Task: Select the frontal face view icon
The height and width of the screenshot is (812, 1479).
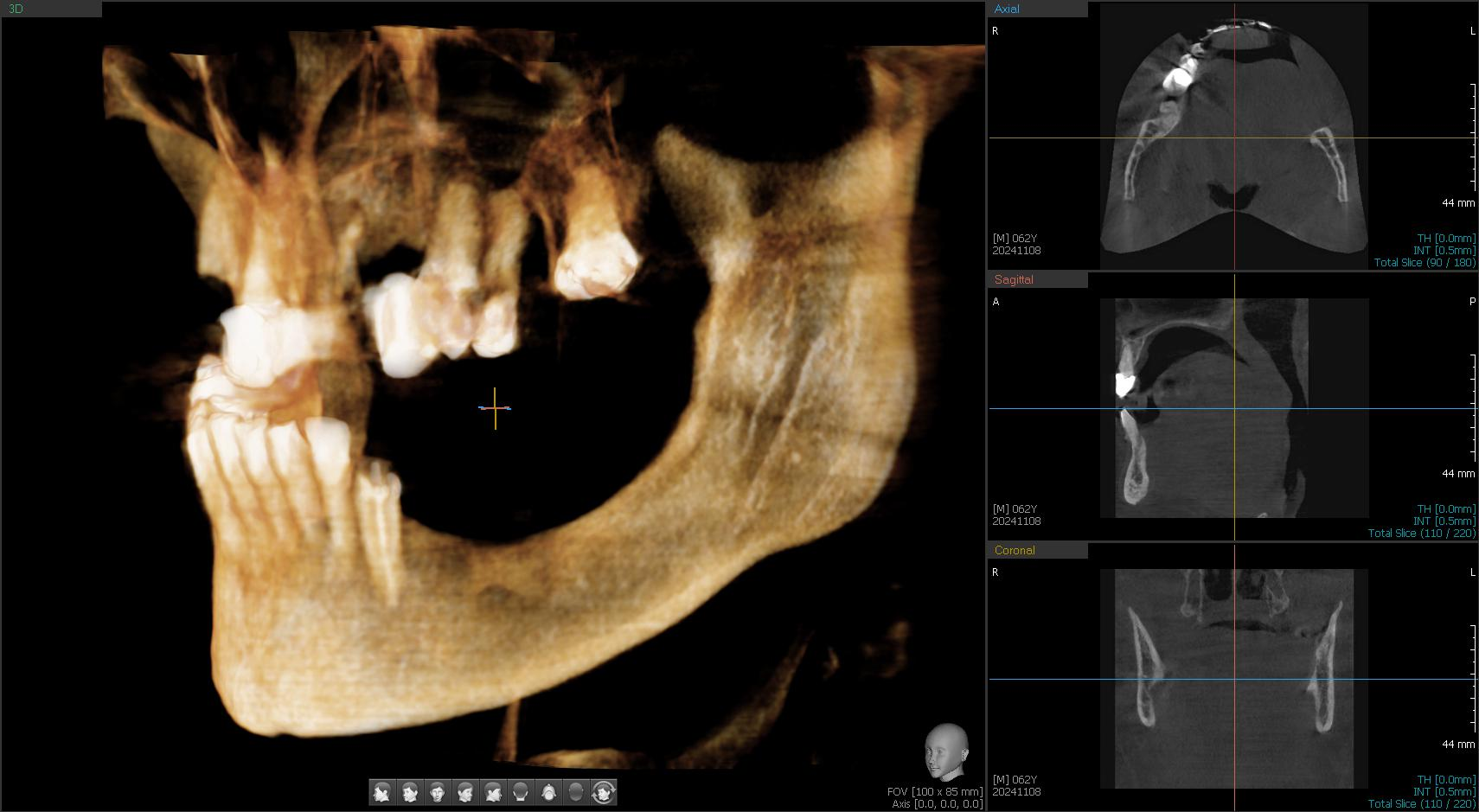Action: click(438, 792)
